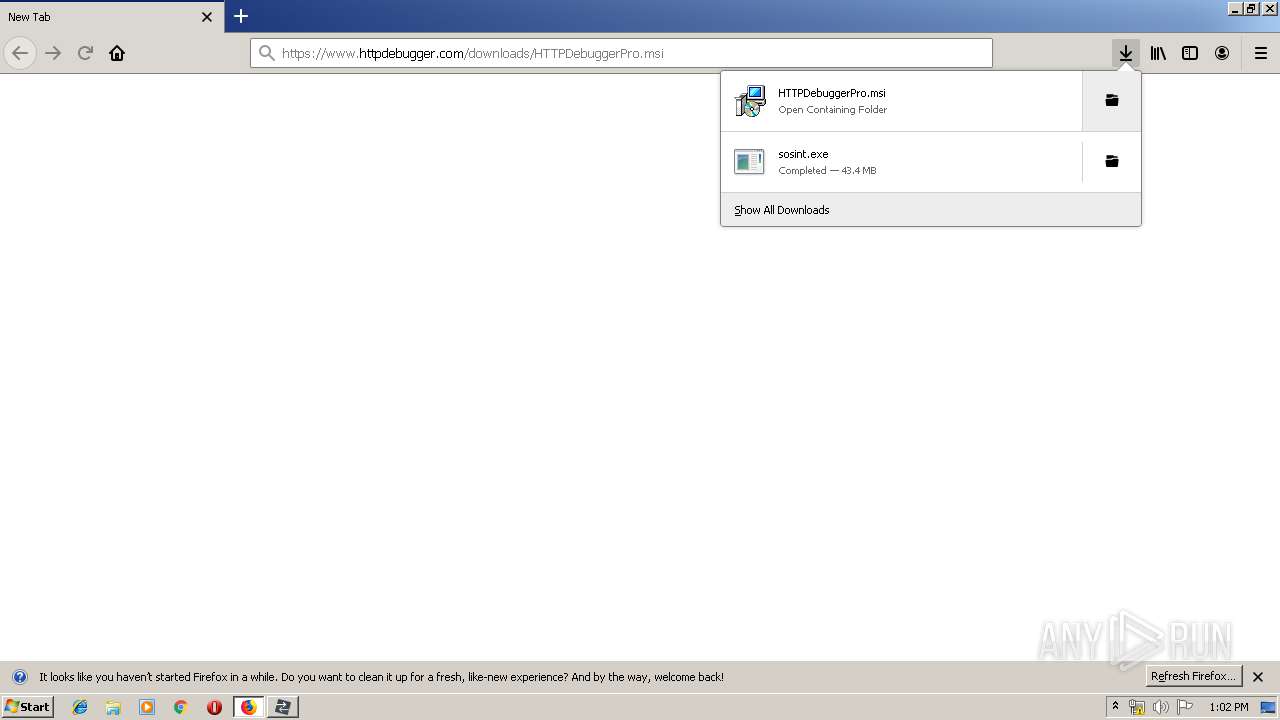This screenshot has height=720, width=1280.
Task: Click the search magnifier icon in URL bar
Action: (266, 53)
